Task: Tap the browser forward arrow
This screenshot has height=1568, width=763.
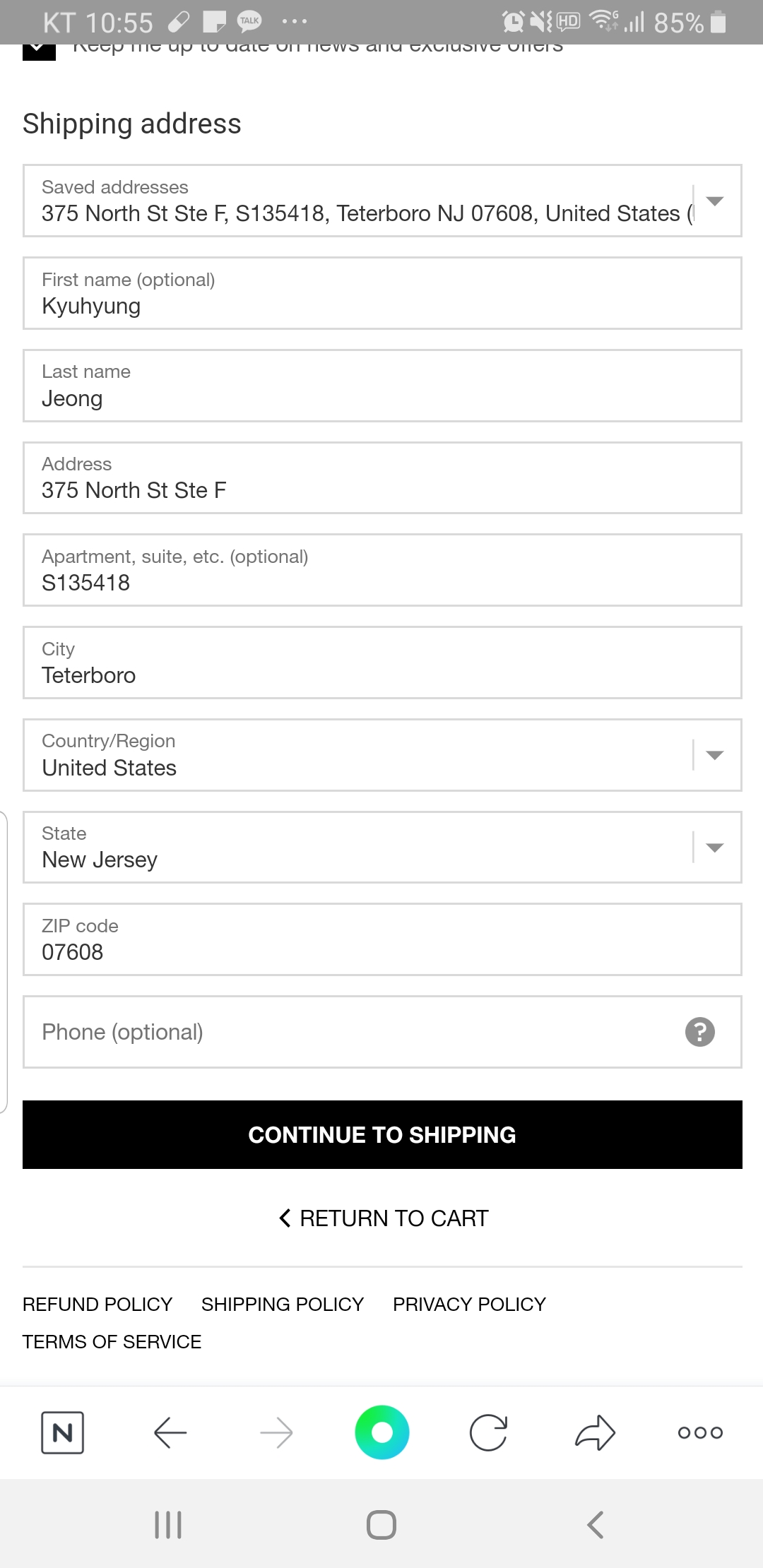Action: pyautogui.click(x=276, y=1432)
